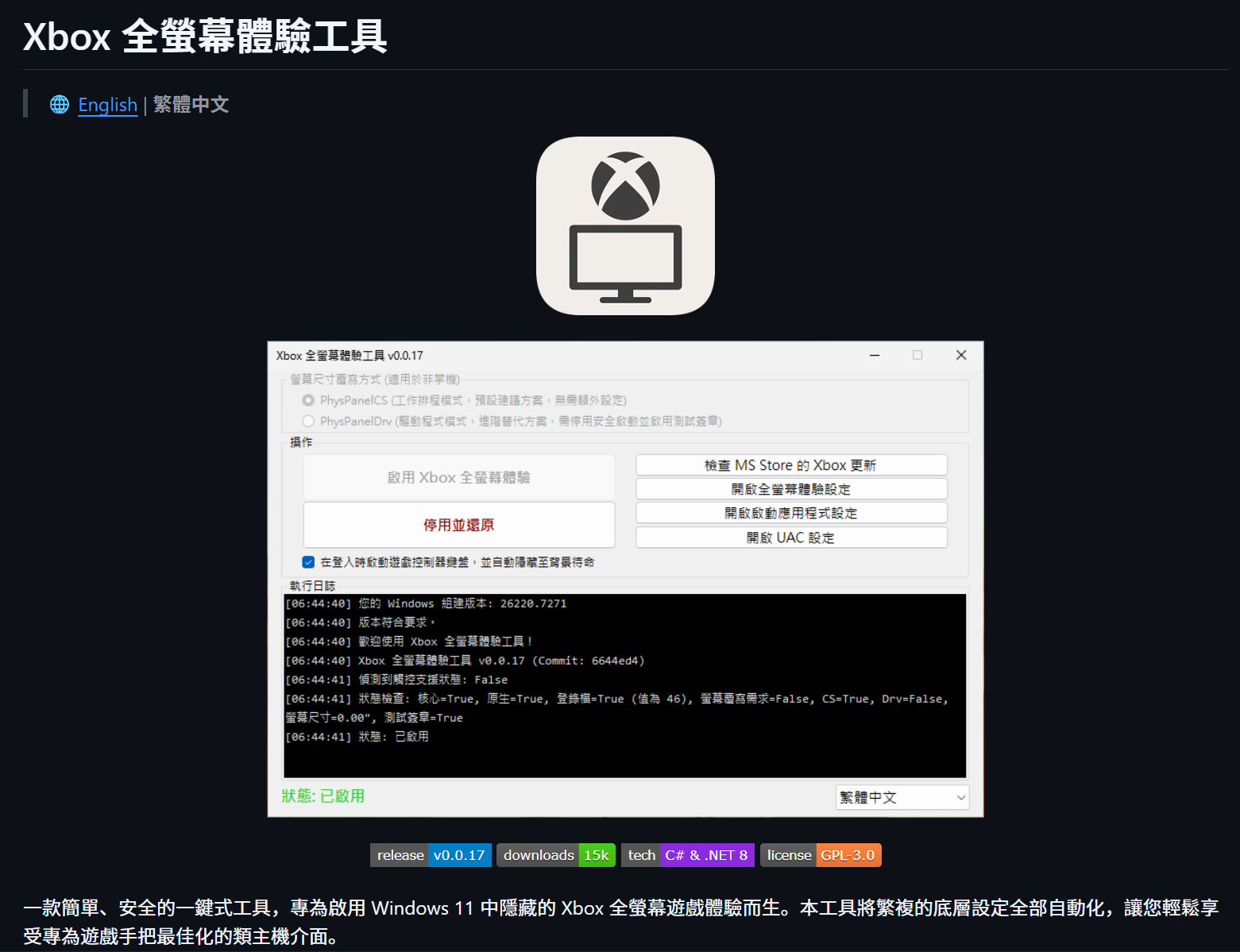Click the Xbox monitor app logo

625,226
